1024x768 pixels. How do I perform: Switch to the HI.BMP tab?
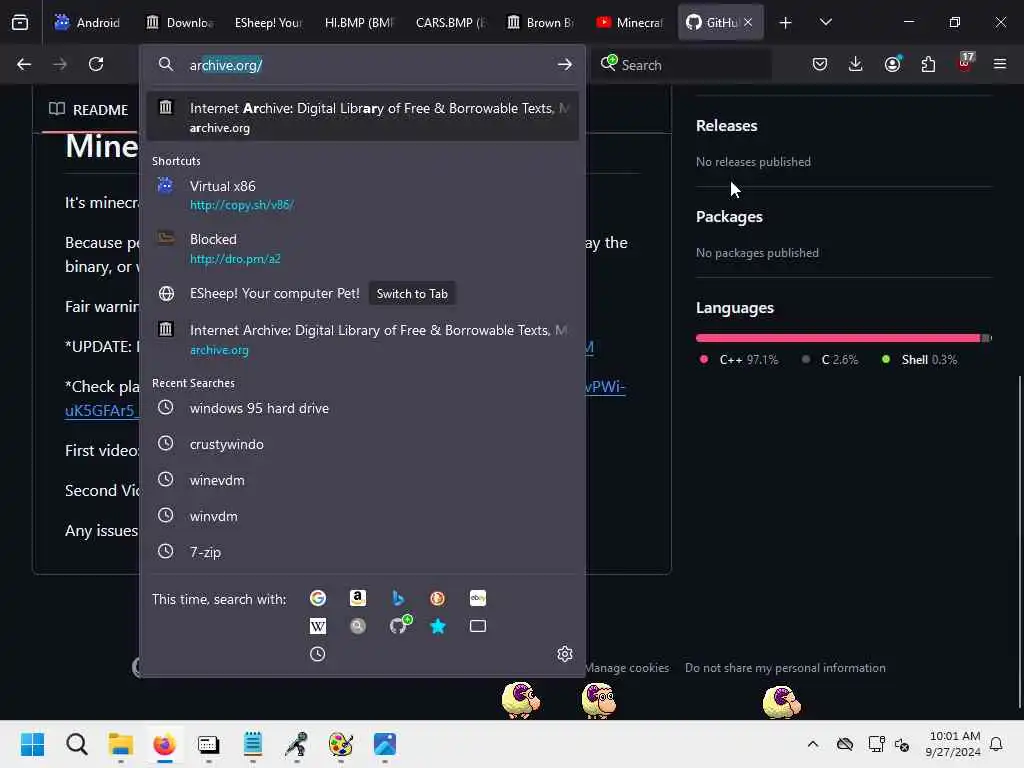359,22
